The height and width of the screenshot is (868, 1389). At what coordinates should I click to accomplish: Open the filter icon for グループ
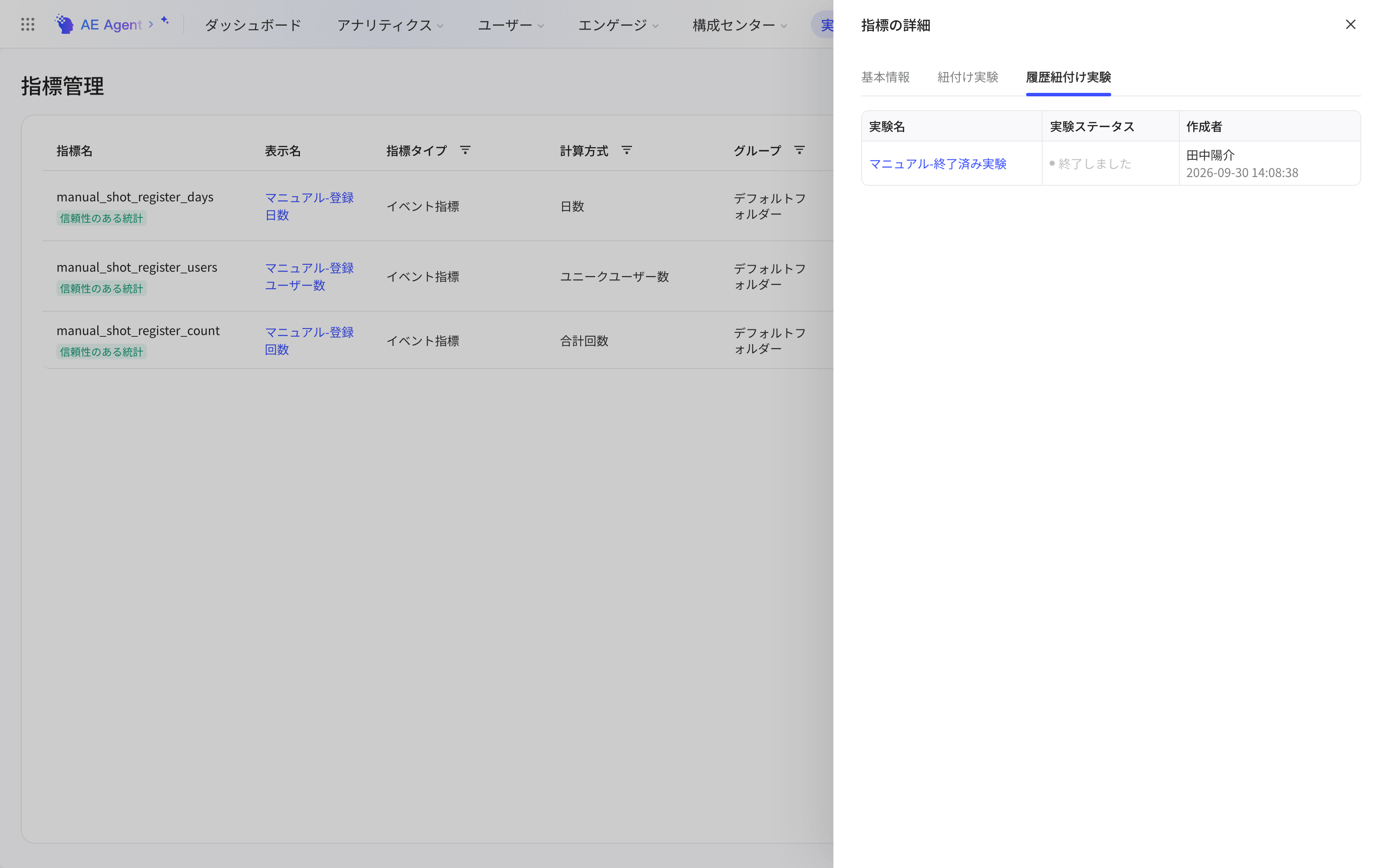click(x=799, y=151)
